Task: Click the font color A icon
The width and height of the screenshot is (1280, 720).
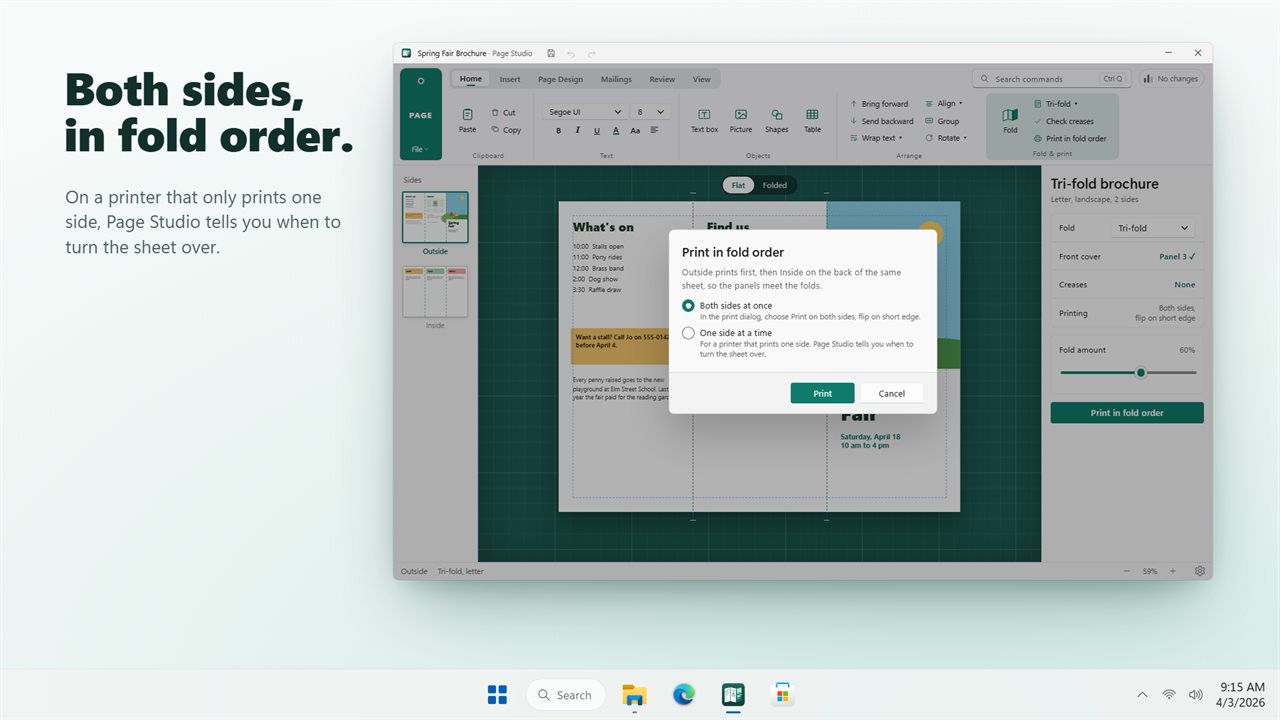Action: (x=616, y=131)
